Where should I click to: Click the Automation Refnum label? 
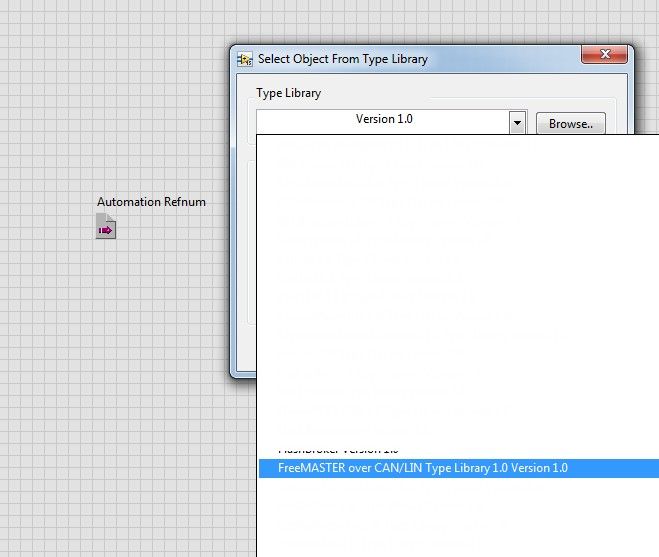click(x=151, y=202)
